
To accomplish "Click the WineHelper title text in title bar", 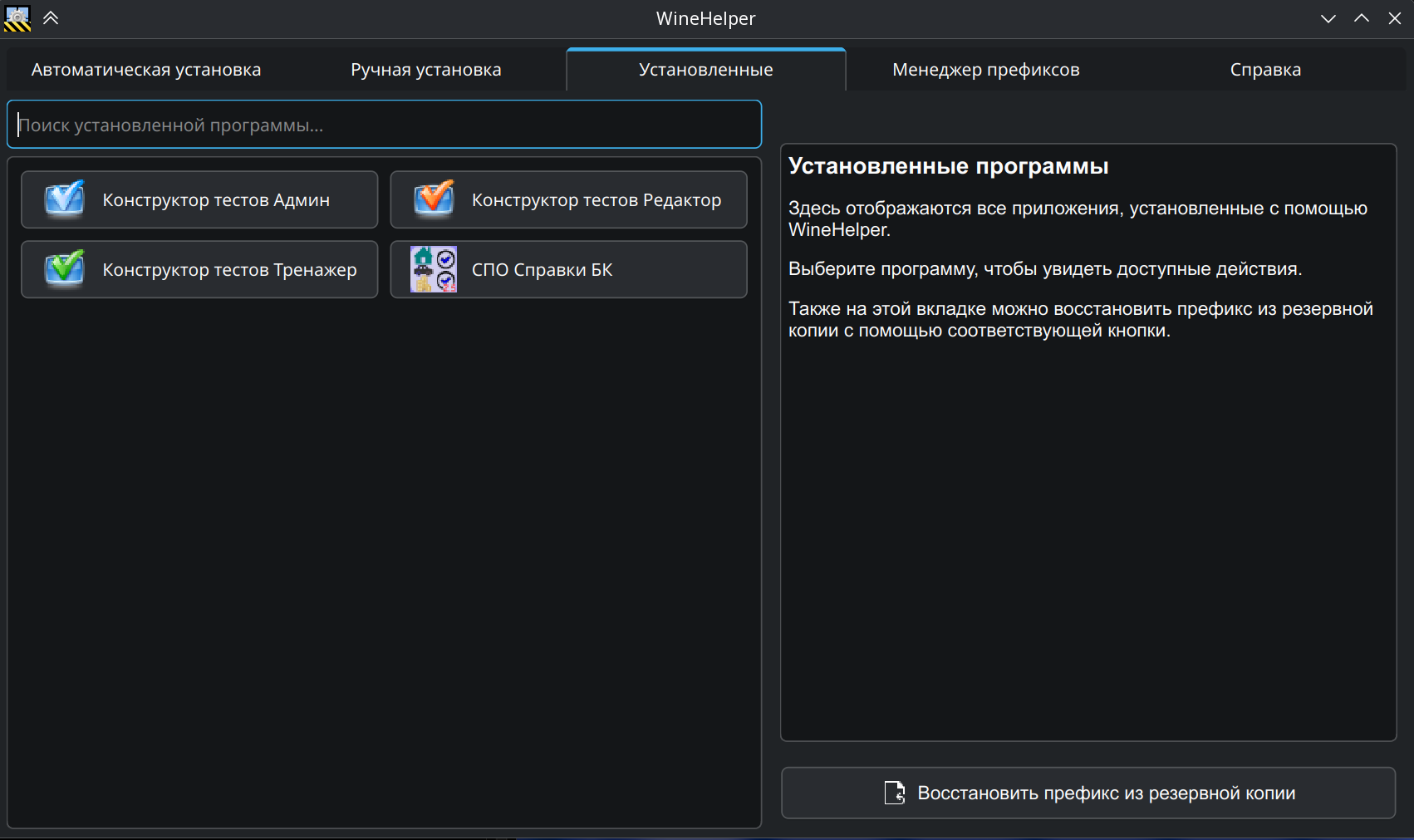I will coord(705,18).
